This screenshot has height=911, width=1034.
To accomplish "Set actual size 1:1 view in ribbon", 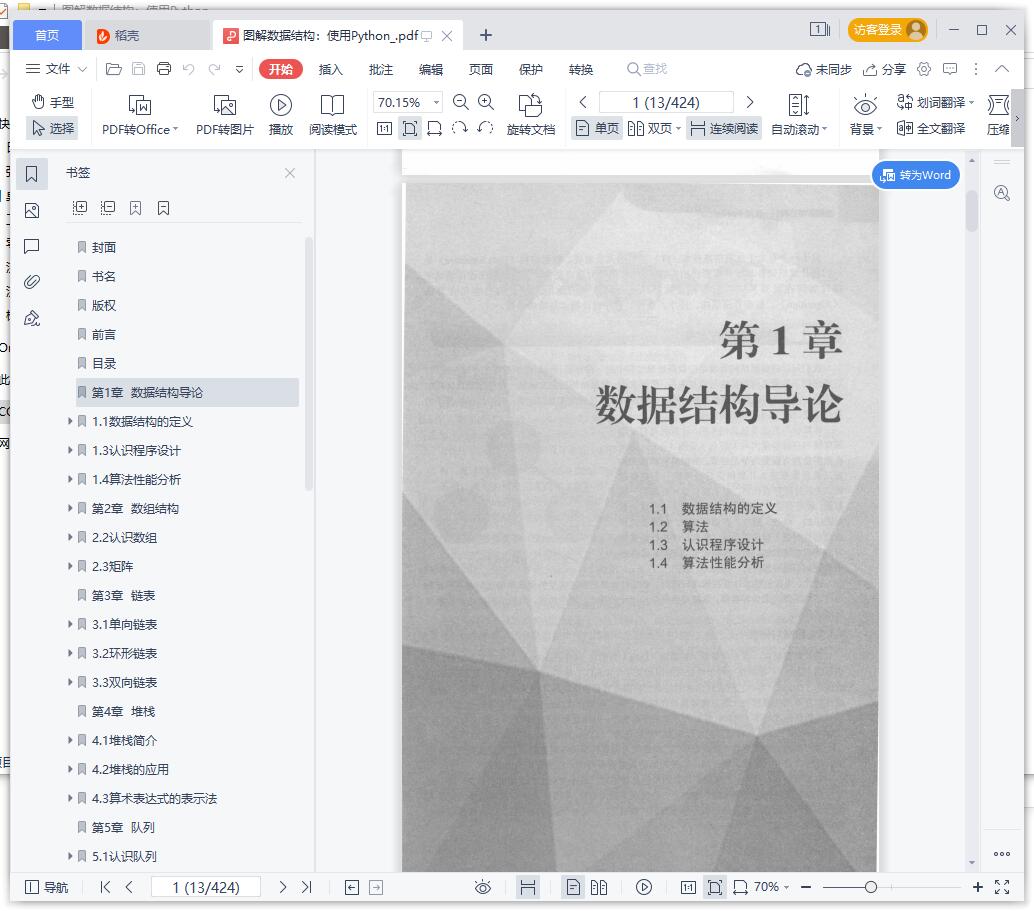I will click(x=384, y=129).
